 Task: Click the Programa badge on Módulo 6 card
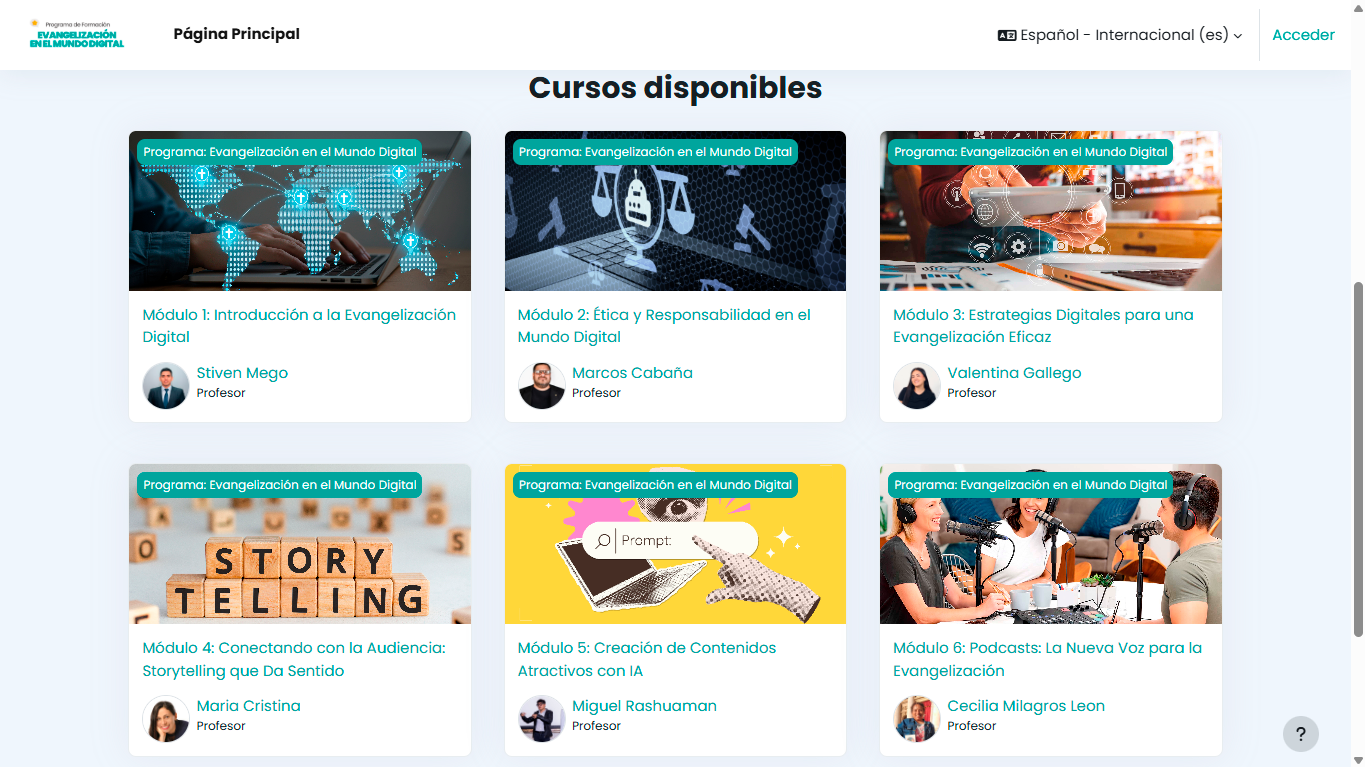point(1031,485)
